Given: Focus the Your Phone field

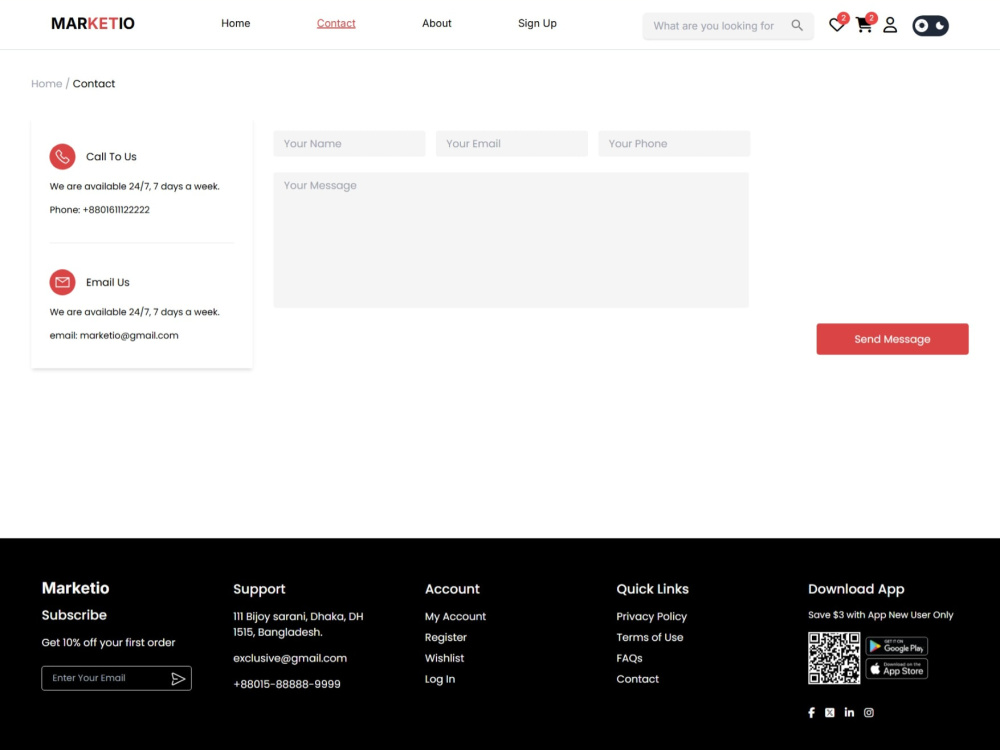Looking at the screenshot, I should (x=674, y=143).
